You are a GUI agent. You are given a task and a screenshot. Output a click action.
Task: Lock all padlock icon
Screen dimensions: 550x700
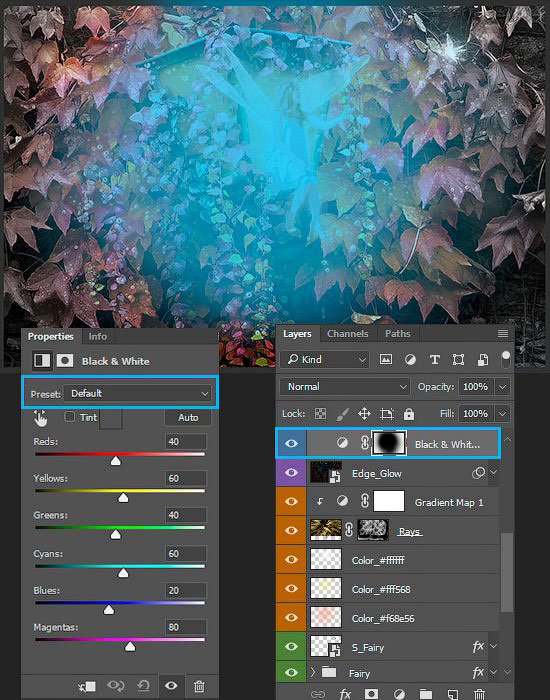click(408, 414)
